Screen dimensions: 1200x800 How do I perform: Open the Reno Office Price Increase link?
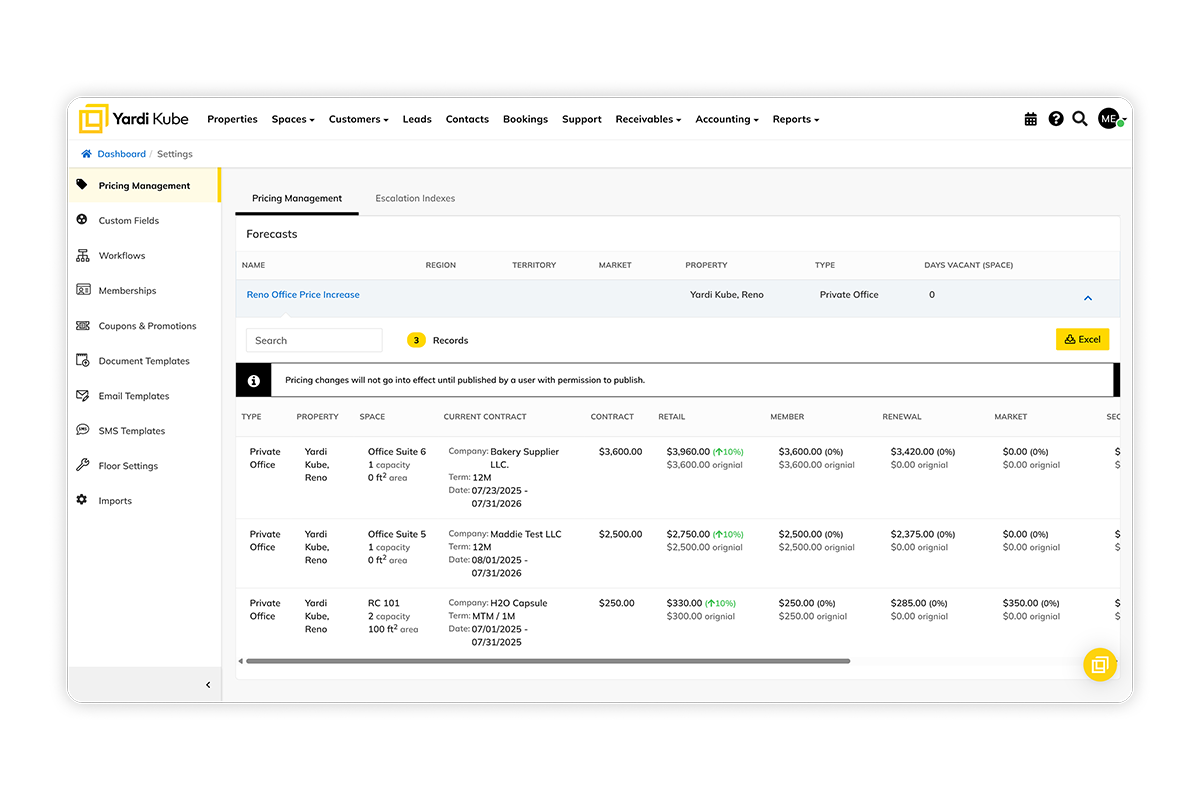coord(303,295)
